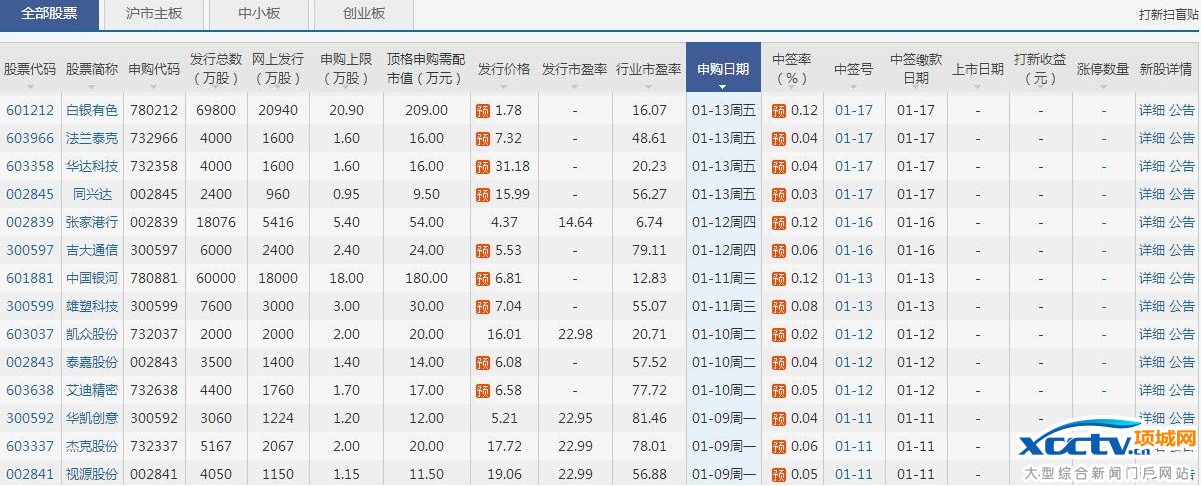View 详细 details for 中国银河 row
The width and height of the screenshot is (1201, 486).
point(1151,279)
